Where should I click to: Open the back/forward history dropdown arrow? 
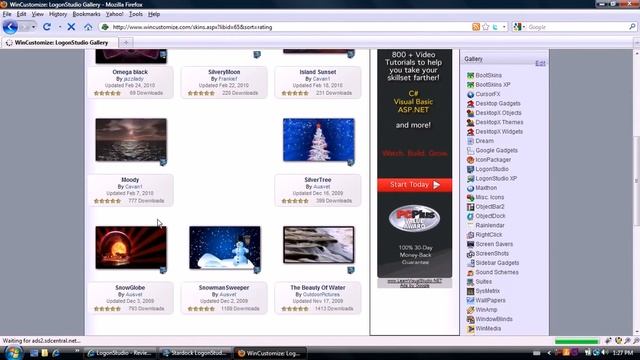(x=33, y=27)
